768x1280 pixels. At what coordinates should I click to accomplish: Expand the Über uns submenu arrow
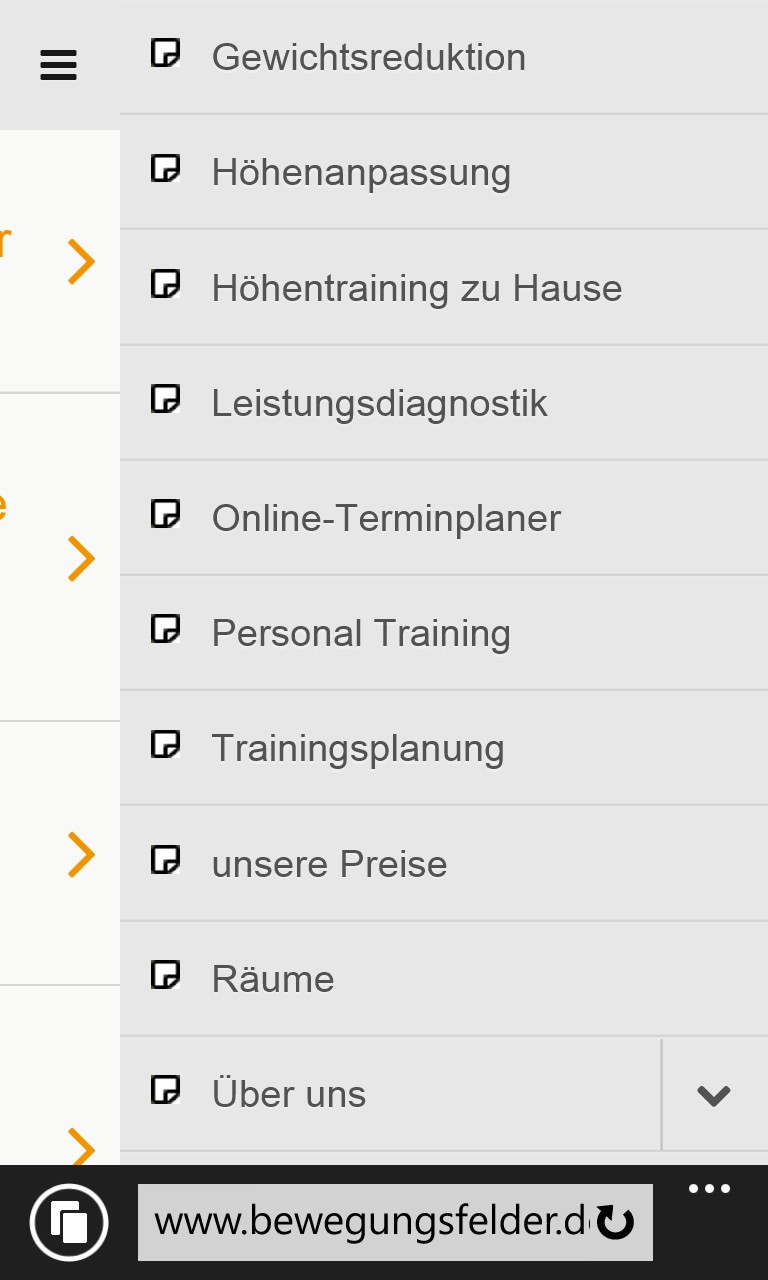point(714,1095)
